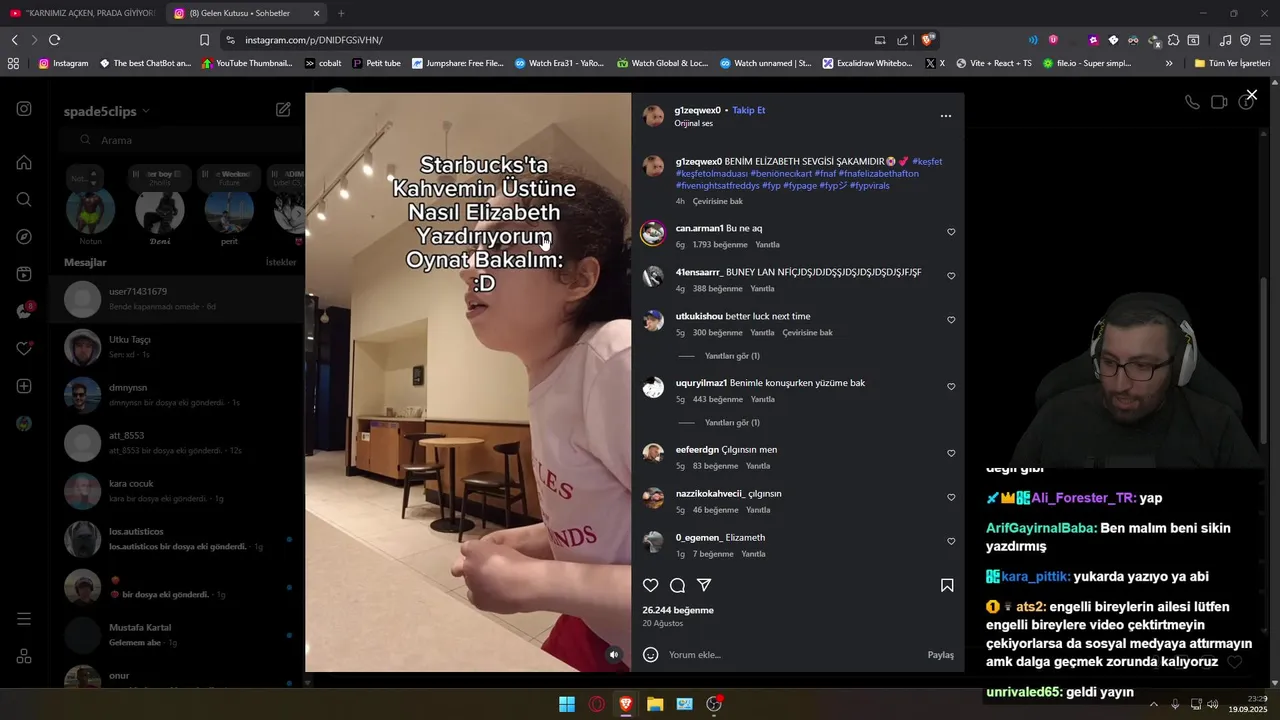Open Notifications heart in sidebar
This screenshot has width=1280, height=720.
coord(24,349)
